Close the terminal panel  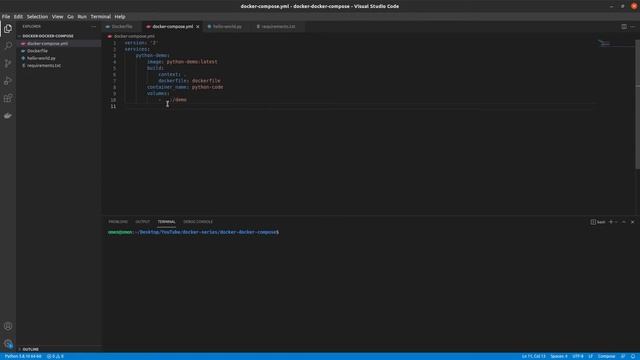click(x=633, y=222)
